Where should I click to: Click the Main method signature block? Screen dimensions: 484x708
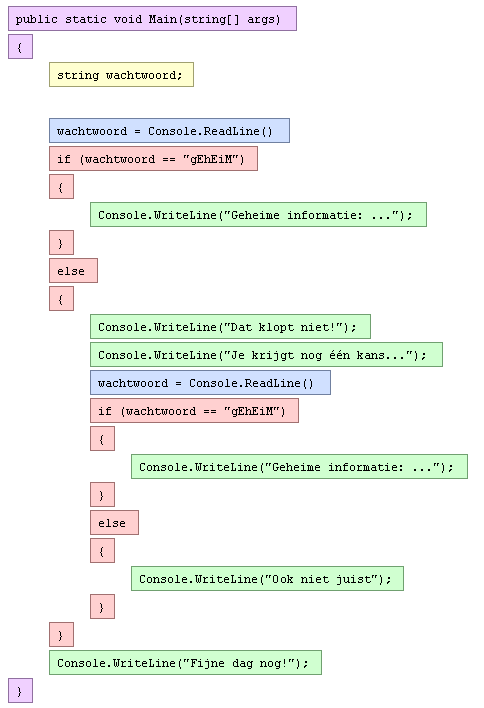coord(152,19)
